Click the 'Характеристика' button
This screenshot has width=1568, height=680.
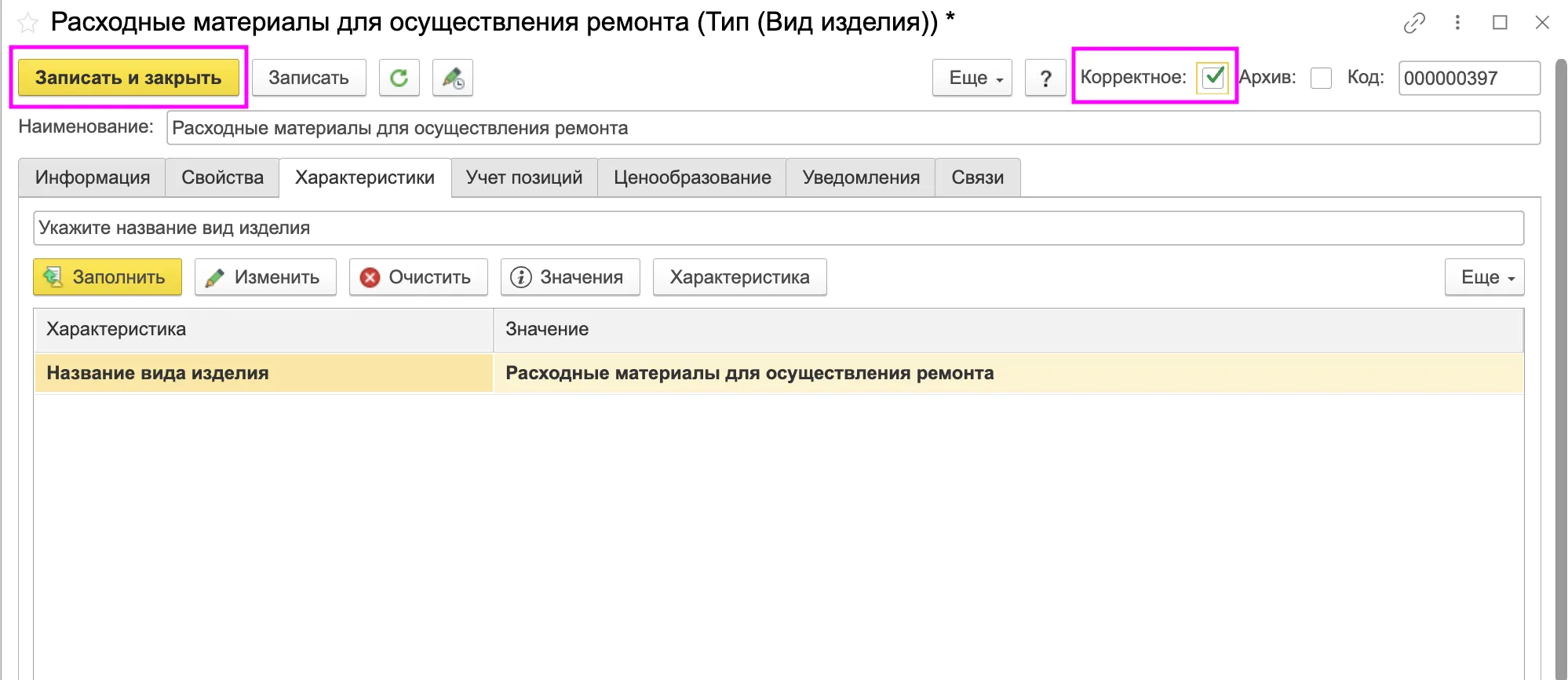tap(740, 277)
